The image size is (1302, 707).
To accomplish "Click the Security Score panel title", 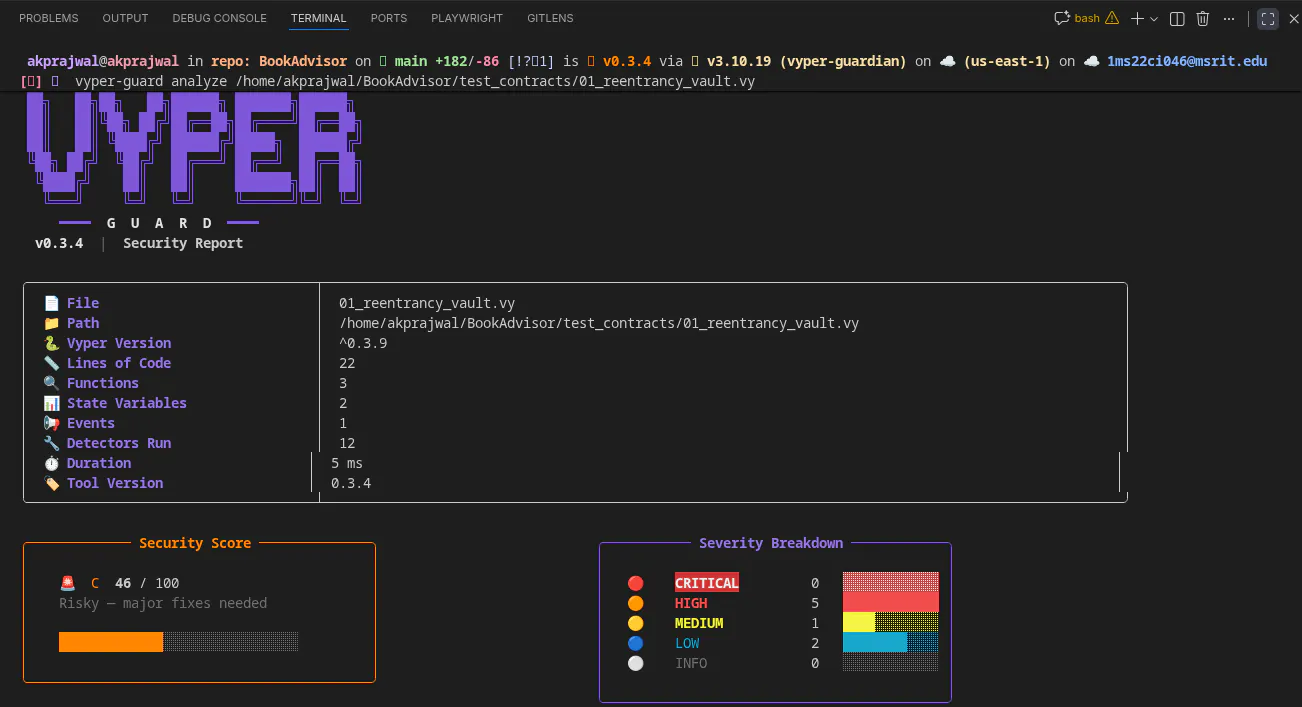I will (195, 543).
